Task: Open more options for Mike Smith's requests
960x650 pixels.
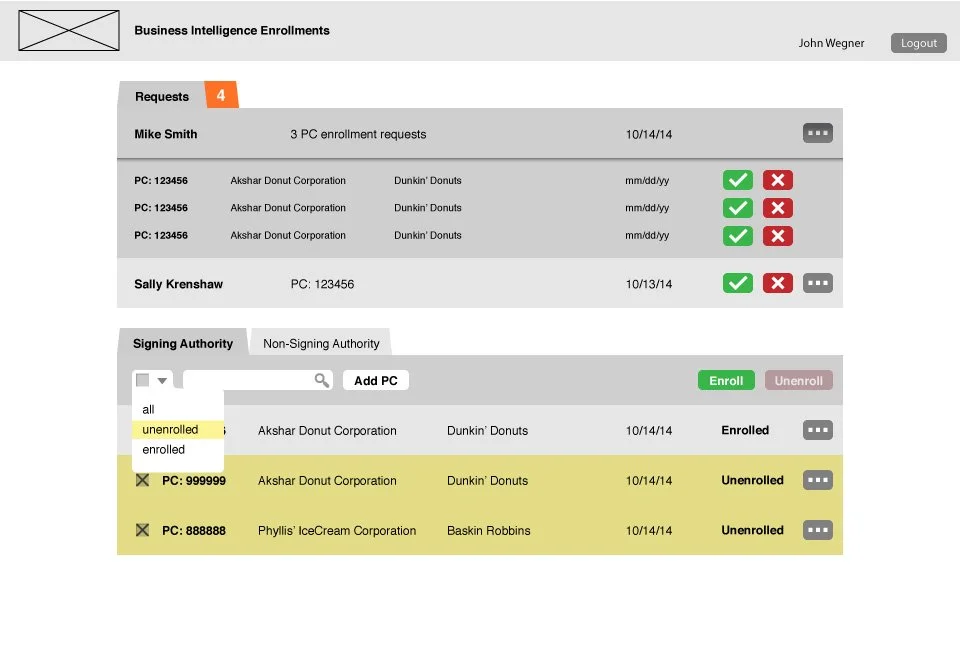Action: click(818, 133)
